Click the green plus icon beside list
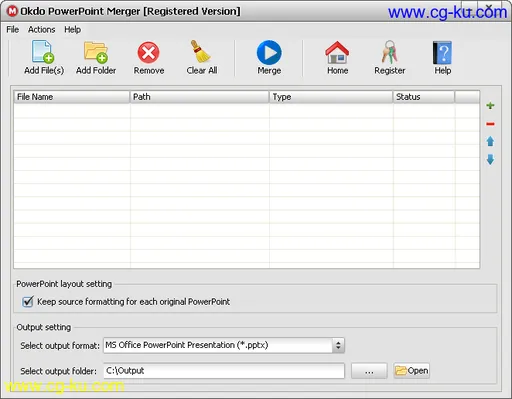Screen dimensions: 512x399 (490, 106)
